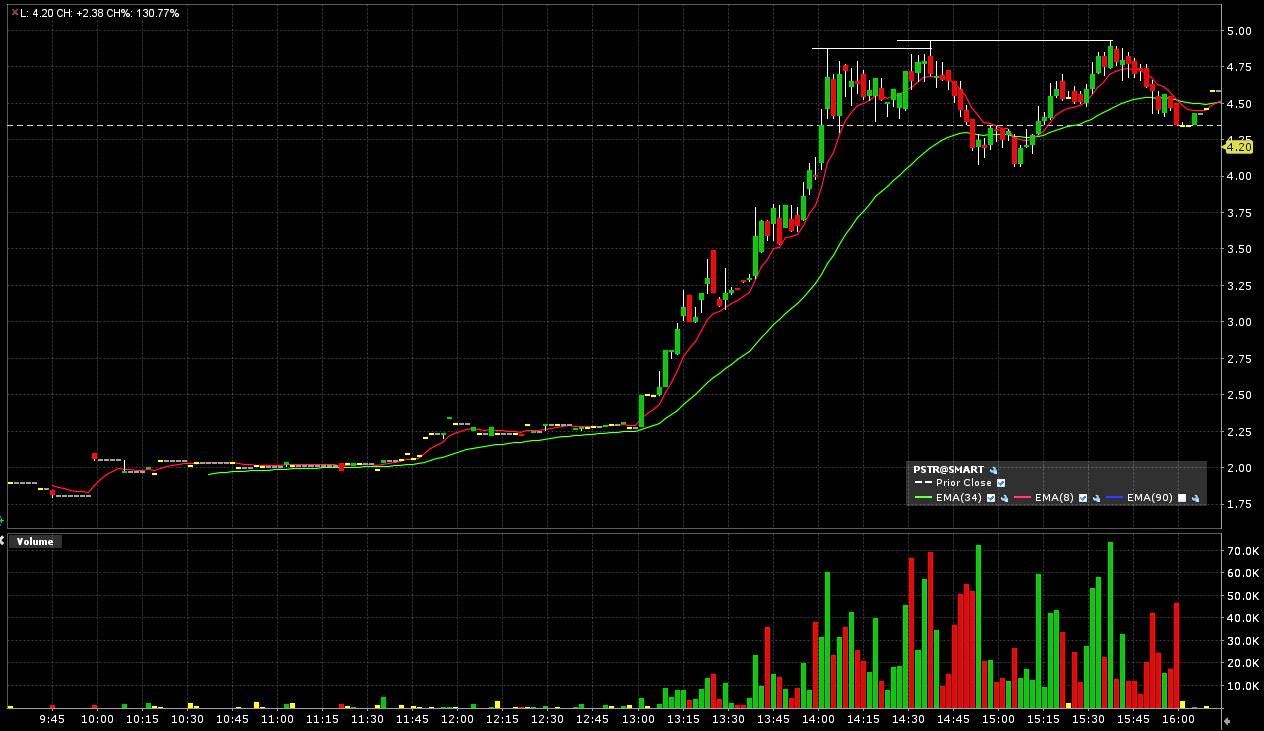The width and height of the screenshot is (1264, 731).
Task: Click the yellow 4.20 last price tag
Action: 1238,147
